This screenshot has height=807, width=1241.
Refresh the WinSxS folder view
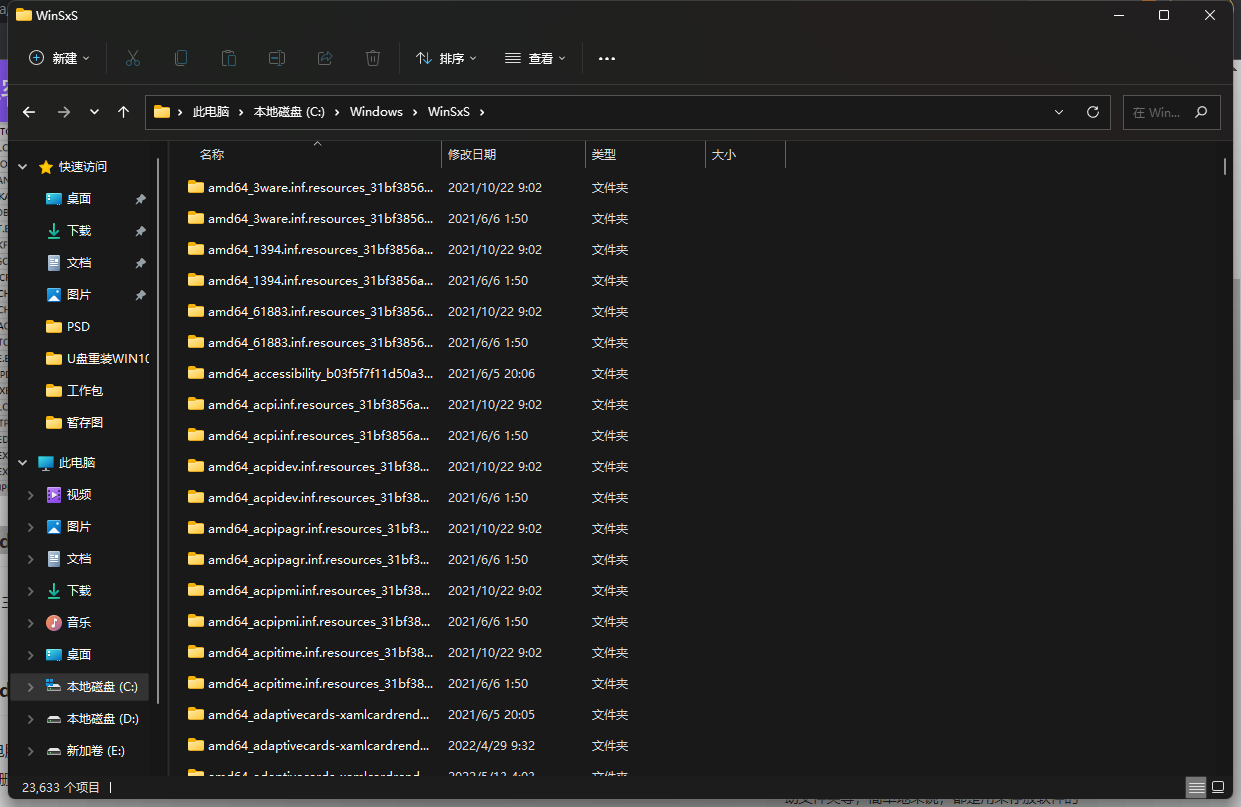pos(1093,112)
